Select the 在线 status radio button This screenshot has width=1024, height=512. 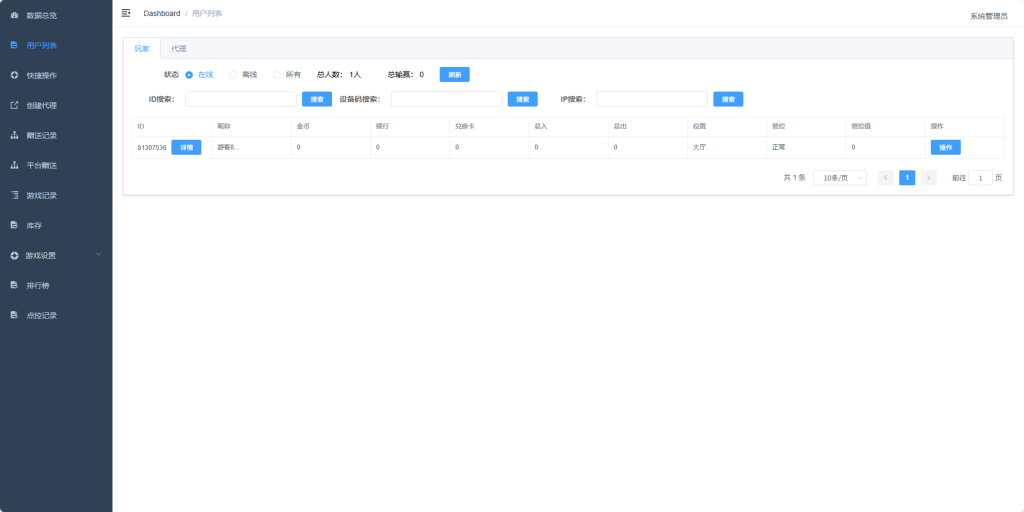pos(189,75)
